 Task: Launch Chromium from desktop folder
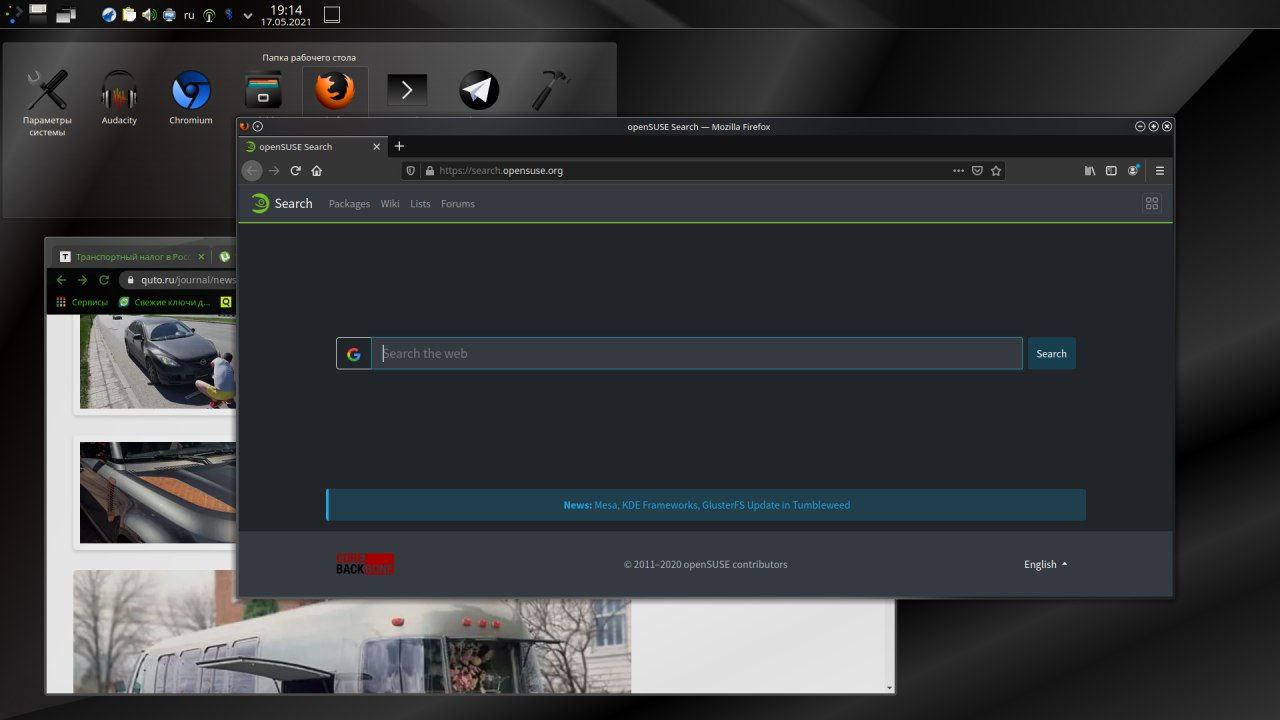tap(191, 98)
